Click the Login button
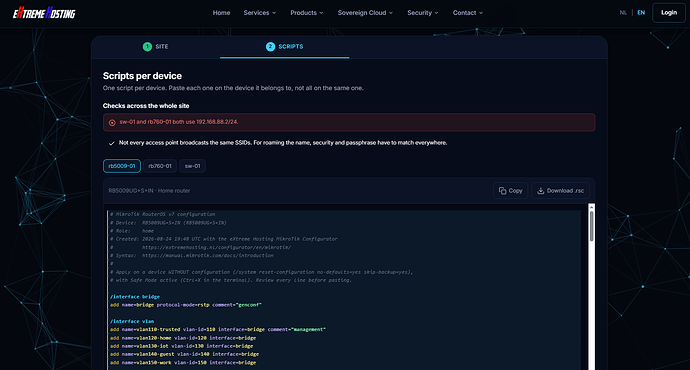Image resolution: width=690 pixels, height=370 pixels. click(x=668, y=13)
